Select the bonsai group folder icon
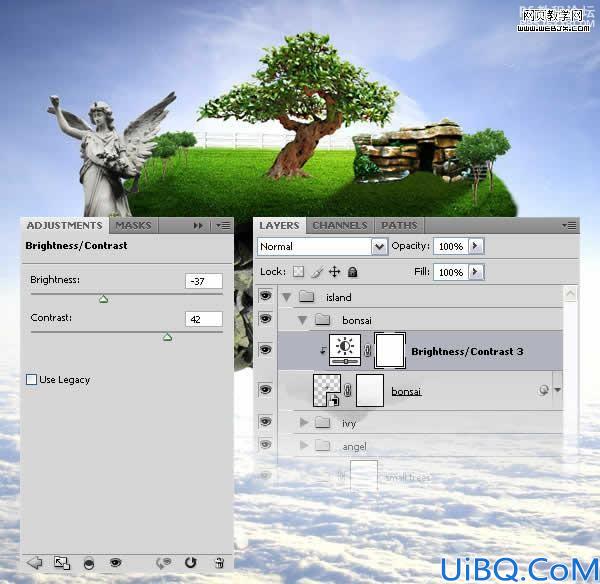This screenshot has height=584, width=600. pyautogui.click(x=323, y=319)
